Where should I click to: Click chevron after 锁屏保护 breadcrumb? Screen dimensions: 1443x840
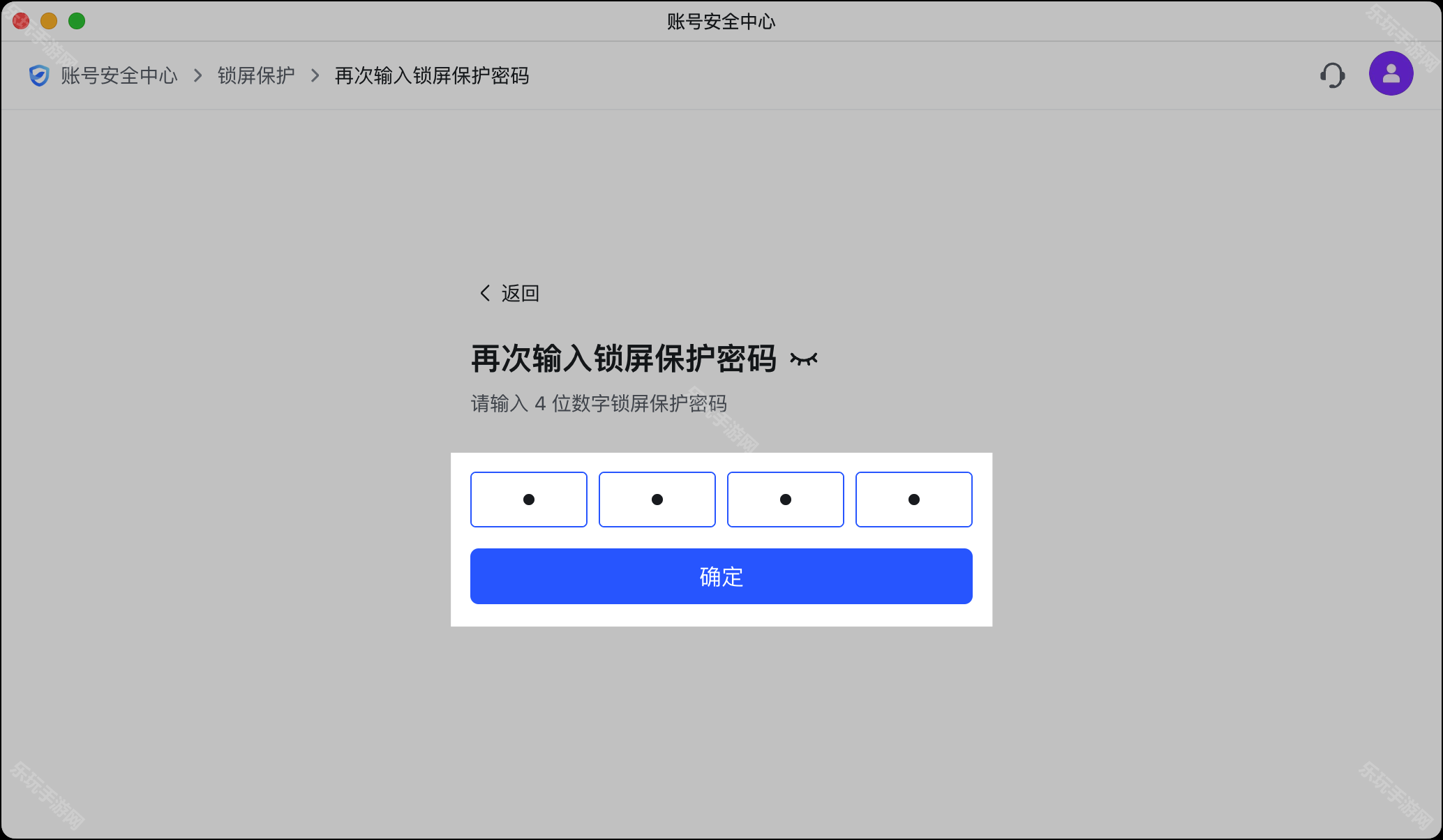tap(315, 75)
